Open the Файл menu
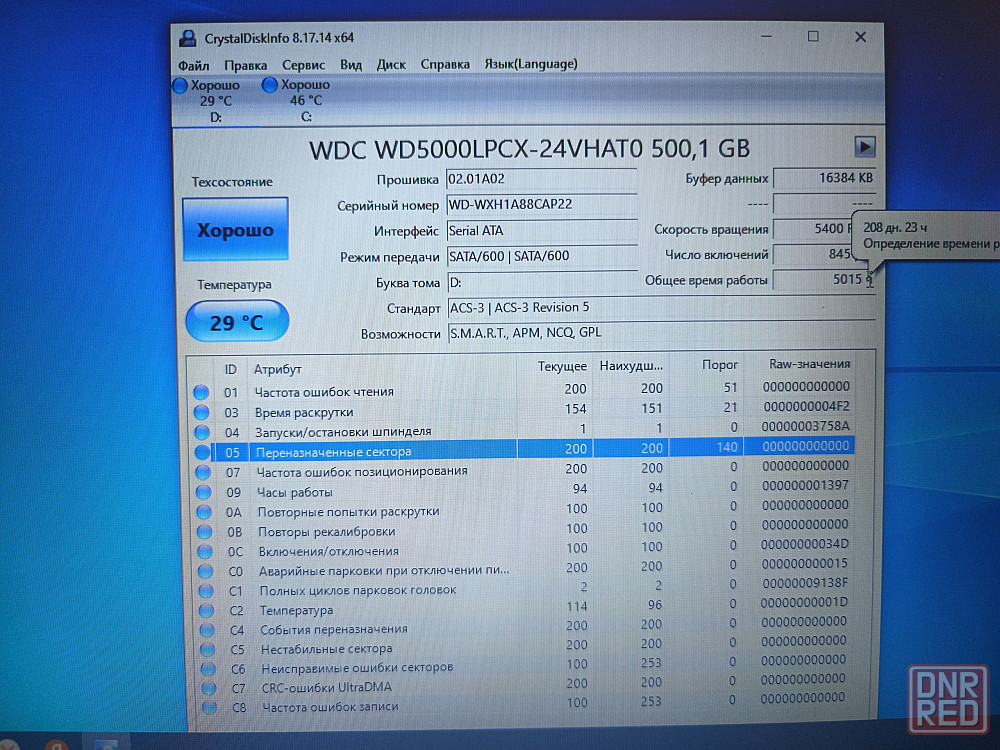Screen dimensions: 1000x750 (193, 64)
